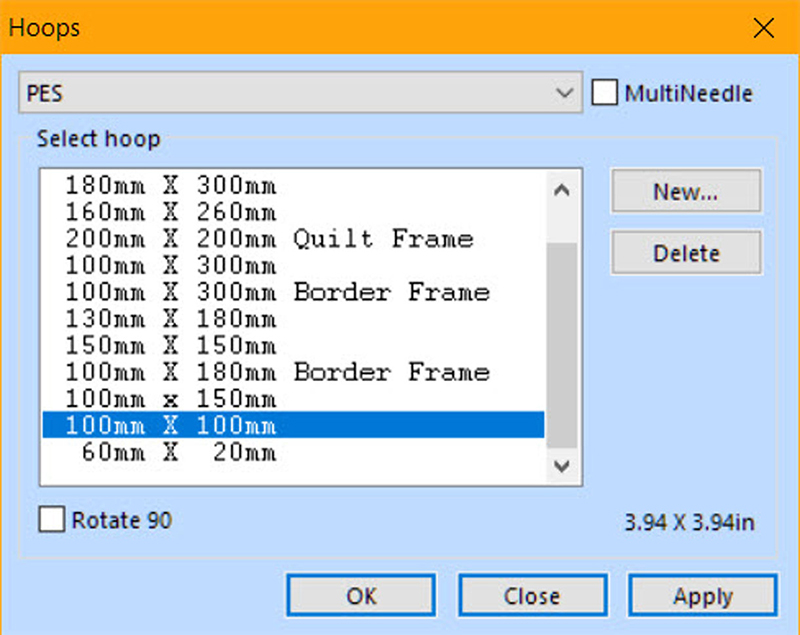Close the Hoops dialog window
The height and width of the screenshot is (635, 800).
pos(765,27)
